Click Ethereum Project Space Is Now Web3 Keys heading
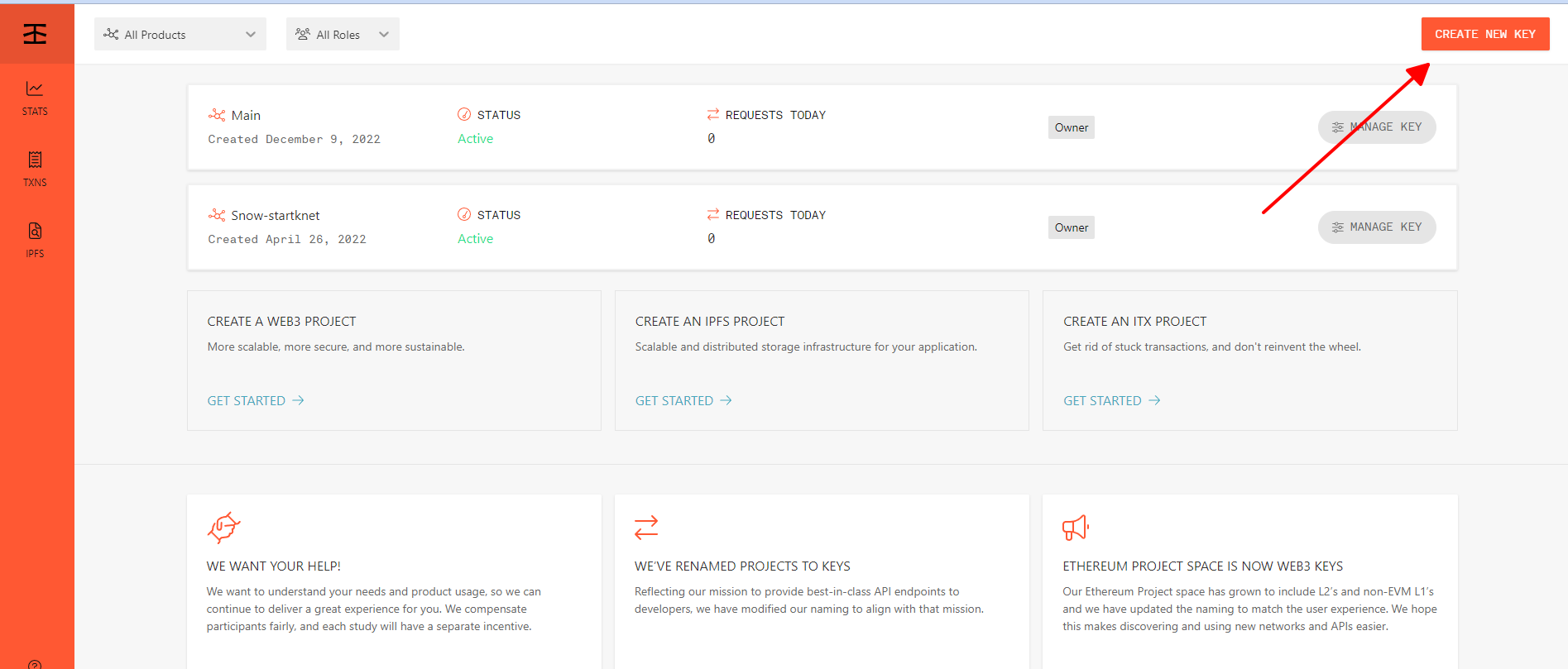 point(1203,566)
